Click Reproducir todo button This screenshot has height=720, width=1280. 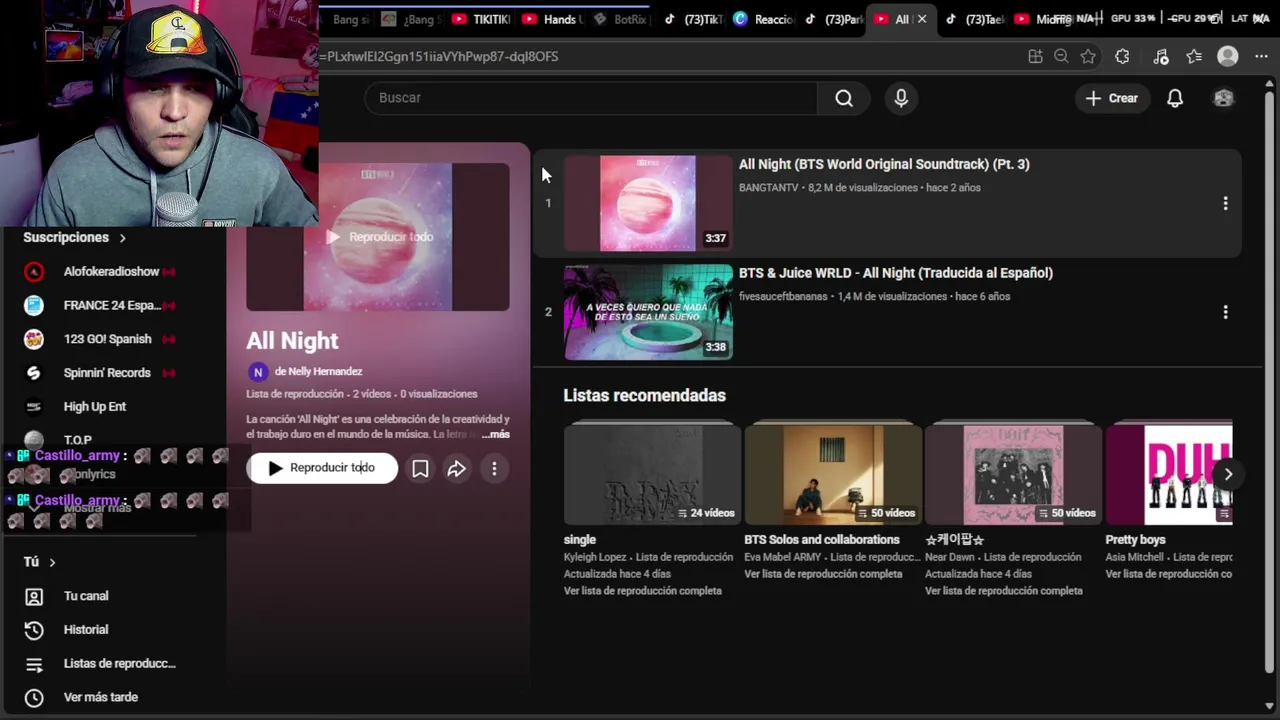pos(322,468)
